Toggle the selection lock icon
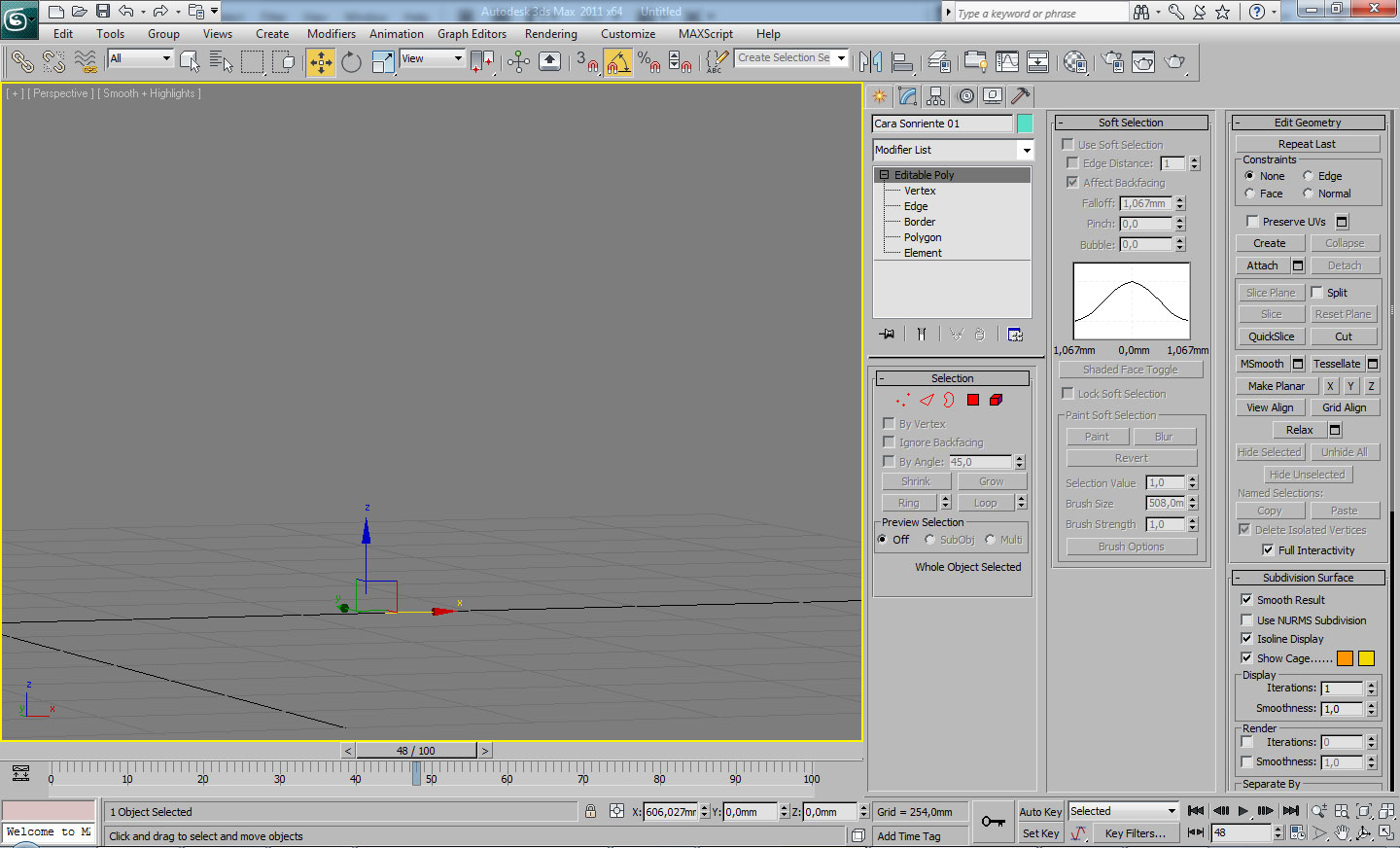1400x848 pixels. tap(590, 811)
